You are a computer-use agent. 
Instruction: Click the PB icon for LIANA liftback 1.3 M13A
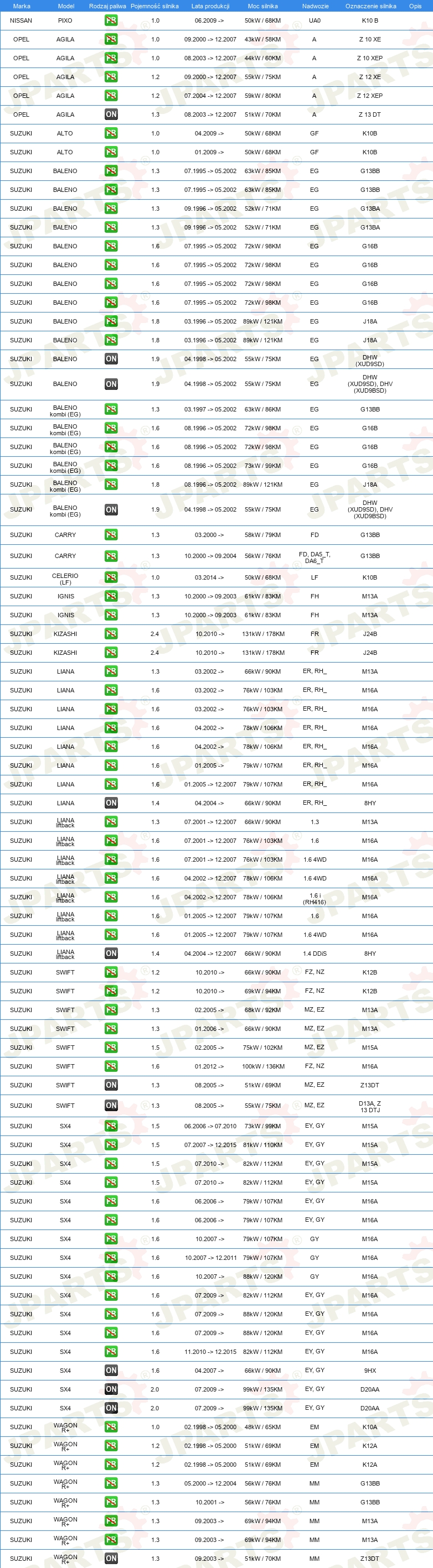click(x=111, y=822)
